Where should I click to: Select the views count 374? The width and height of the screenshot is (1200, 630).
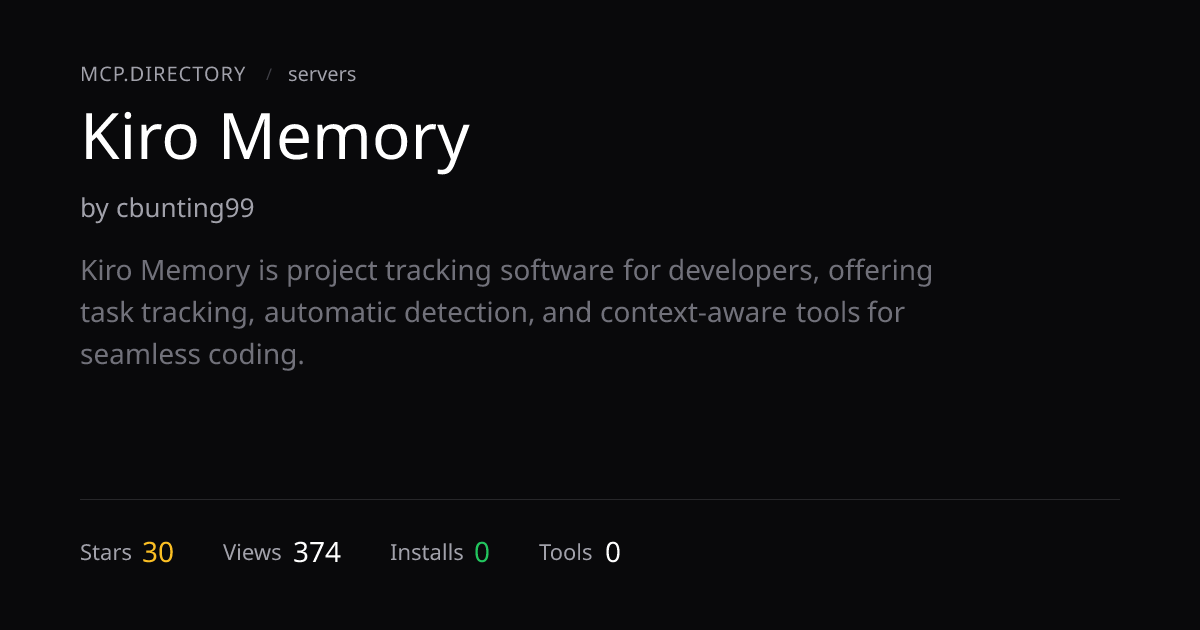click(x=317, y=552)
